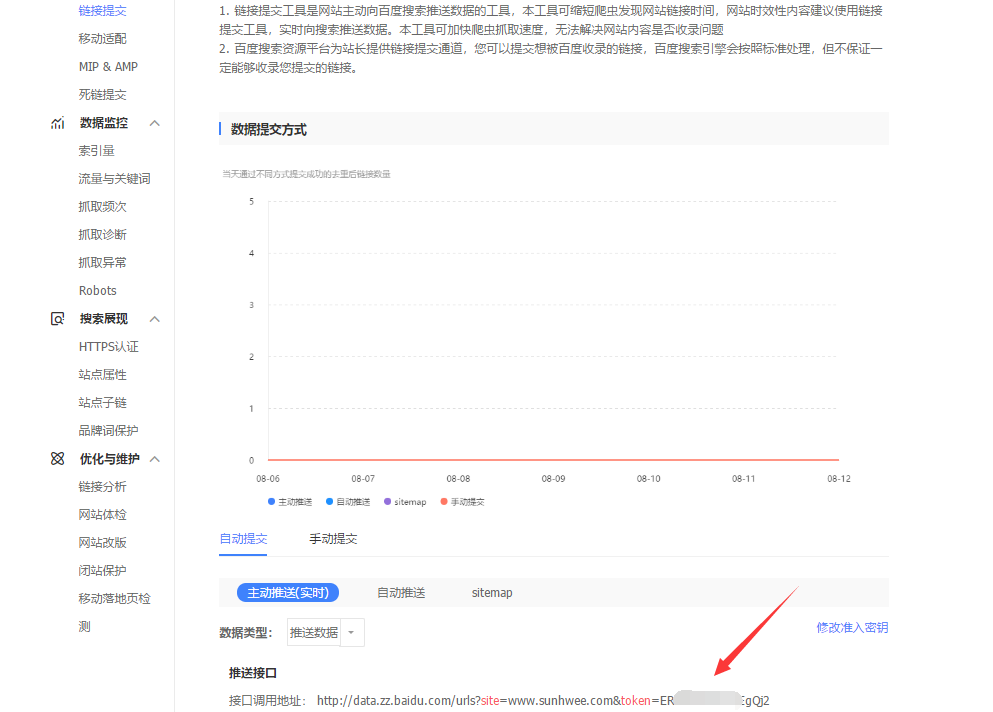The height and width of the screenshot is (712, 993).
Task: Toggle 主动推送 legend series
Action: pyautogui.click(x=290, y=502)
